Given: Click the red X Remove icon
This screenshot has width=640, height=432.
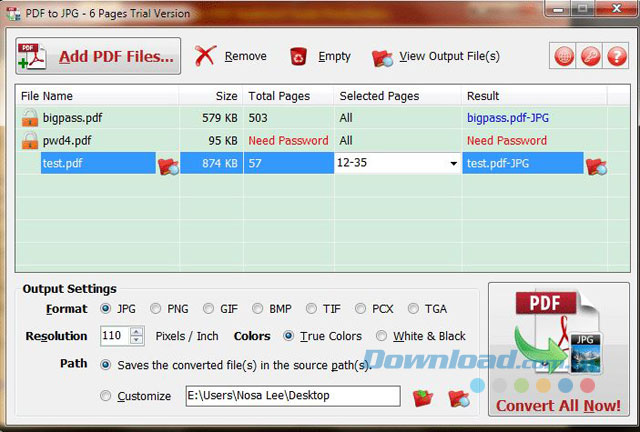Looking at the screenshot, I should click(x=205, y=56).
